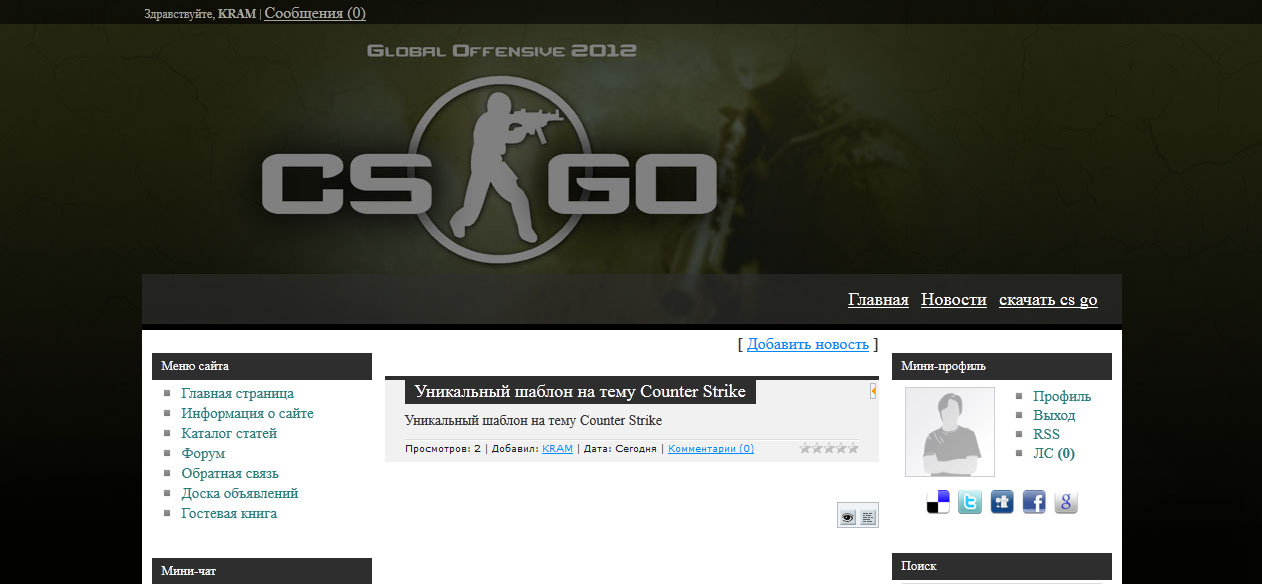Rate the news entry with stars
The image size is (1262, 584).
pyautogui.click(x=829, y=448)
